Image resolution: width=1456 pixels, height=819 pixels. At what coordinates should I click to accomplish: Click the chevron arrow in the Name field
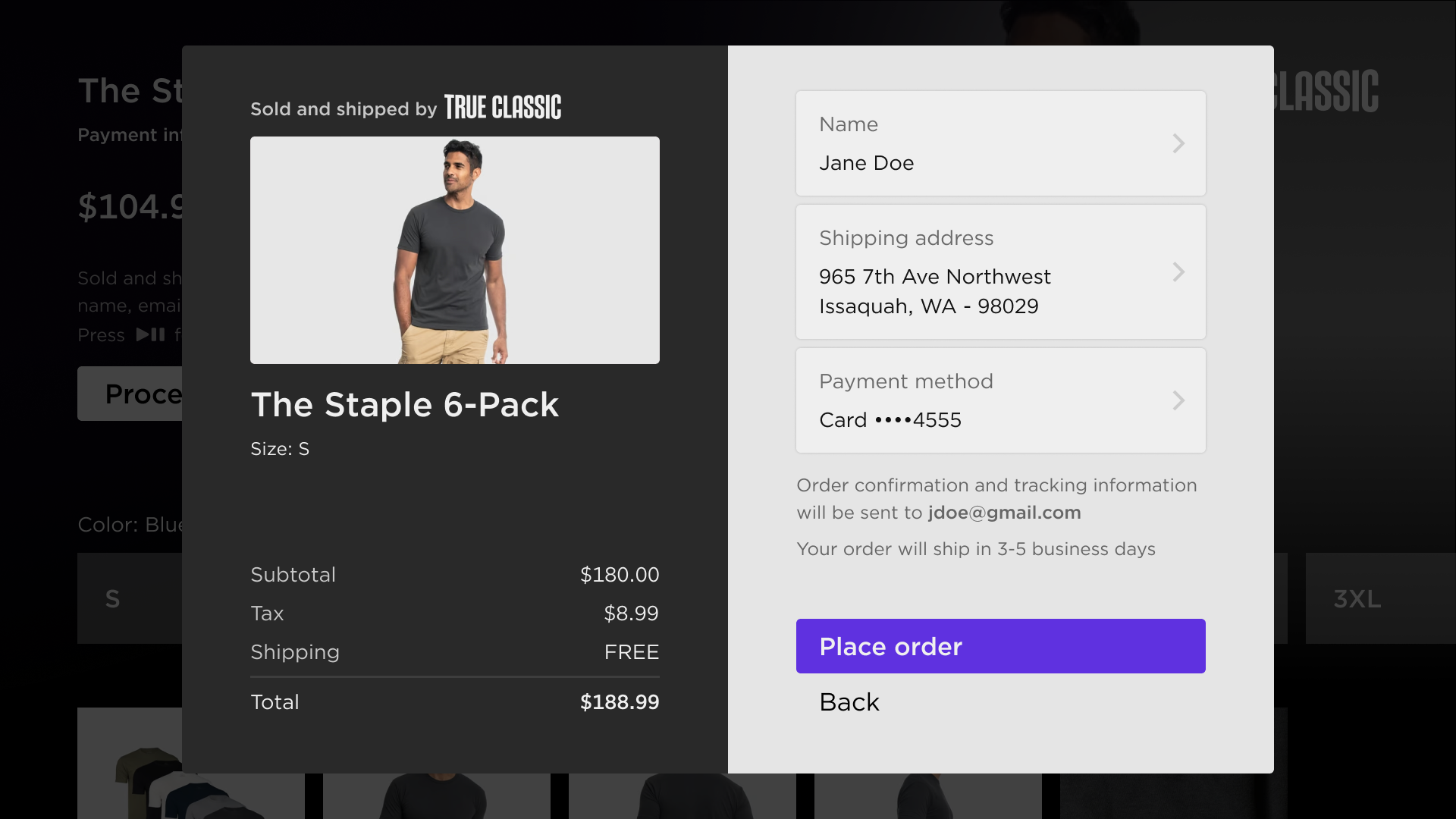tap(1178, 143)
